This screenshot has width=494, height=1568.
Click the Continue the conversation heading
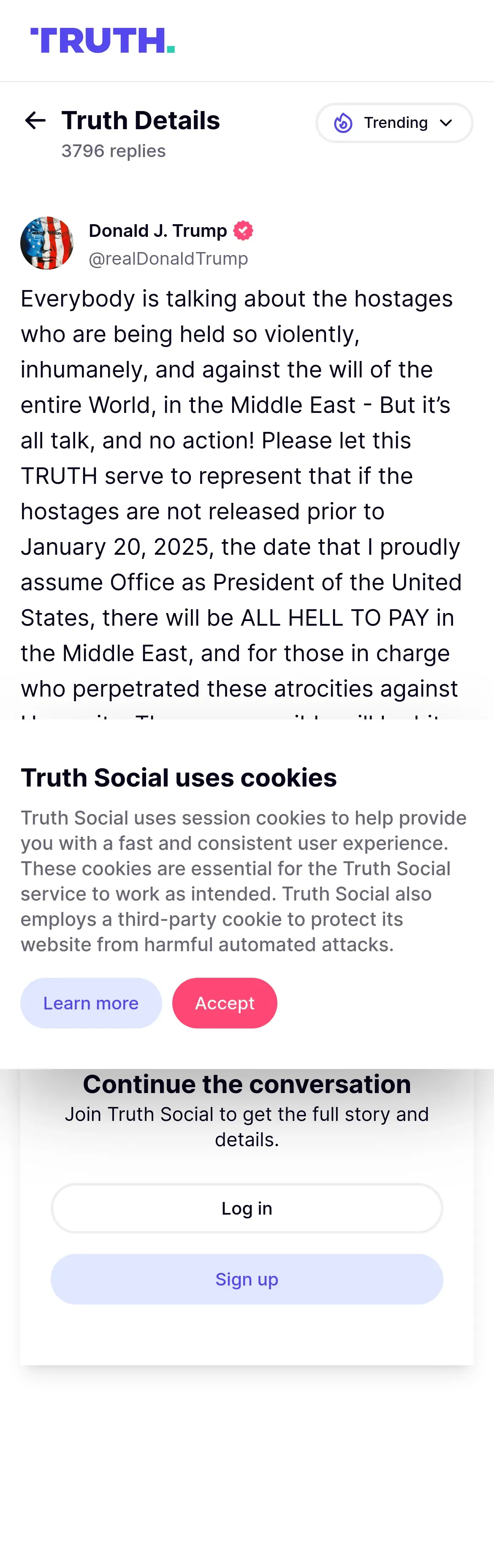[x=247, y=1084]
